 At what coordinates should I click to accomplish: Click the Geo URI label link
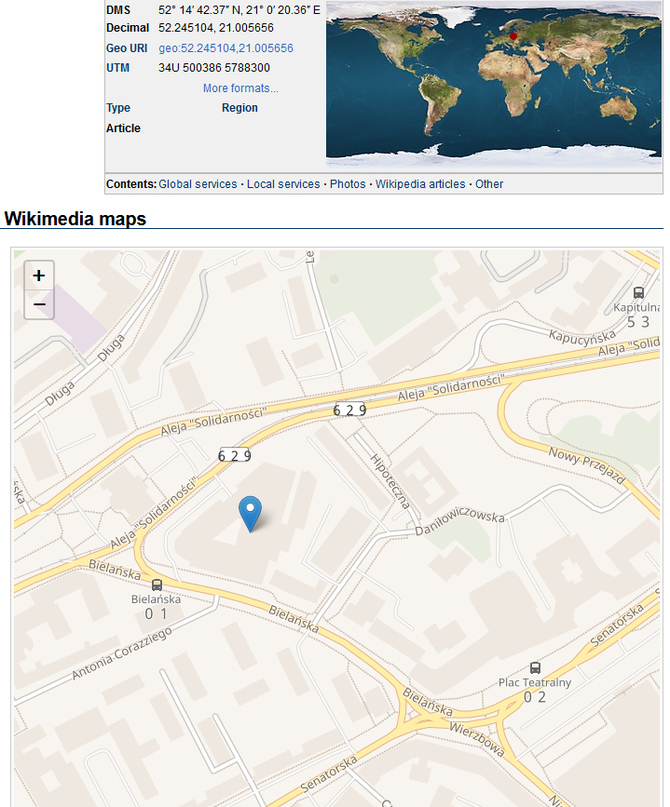point(127,48)
